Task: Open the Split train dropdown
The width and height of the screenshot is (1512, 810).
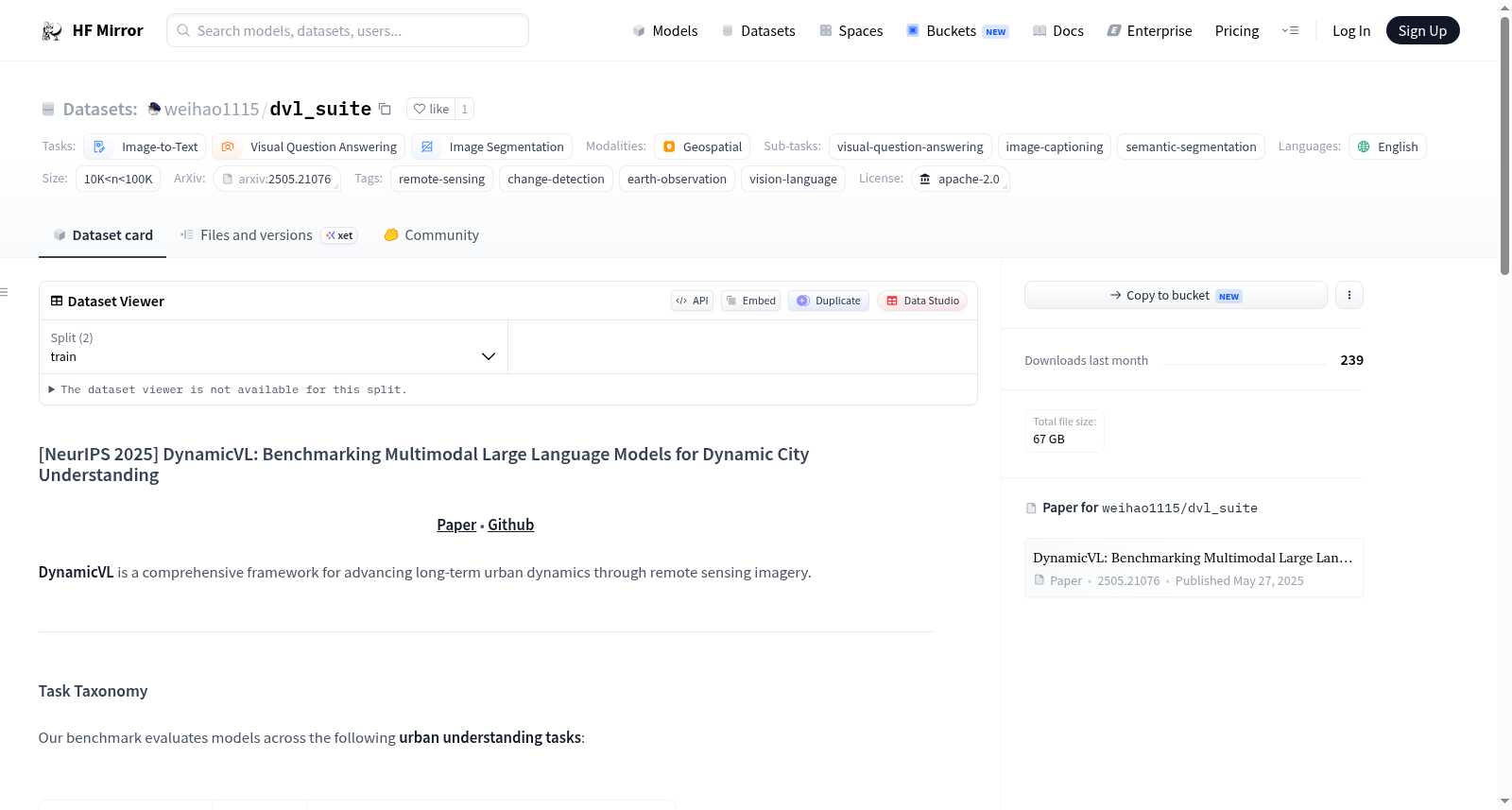Action: click(273, 347)
